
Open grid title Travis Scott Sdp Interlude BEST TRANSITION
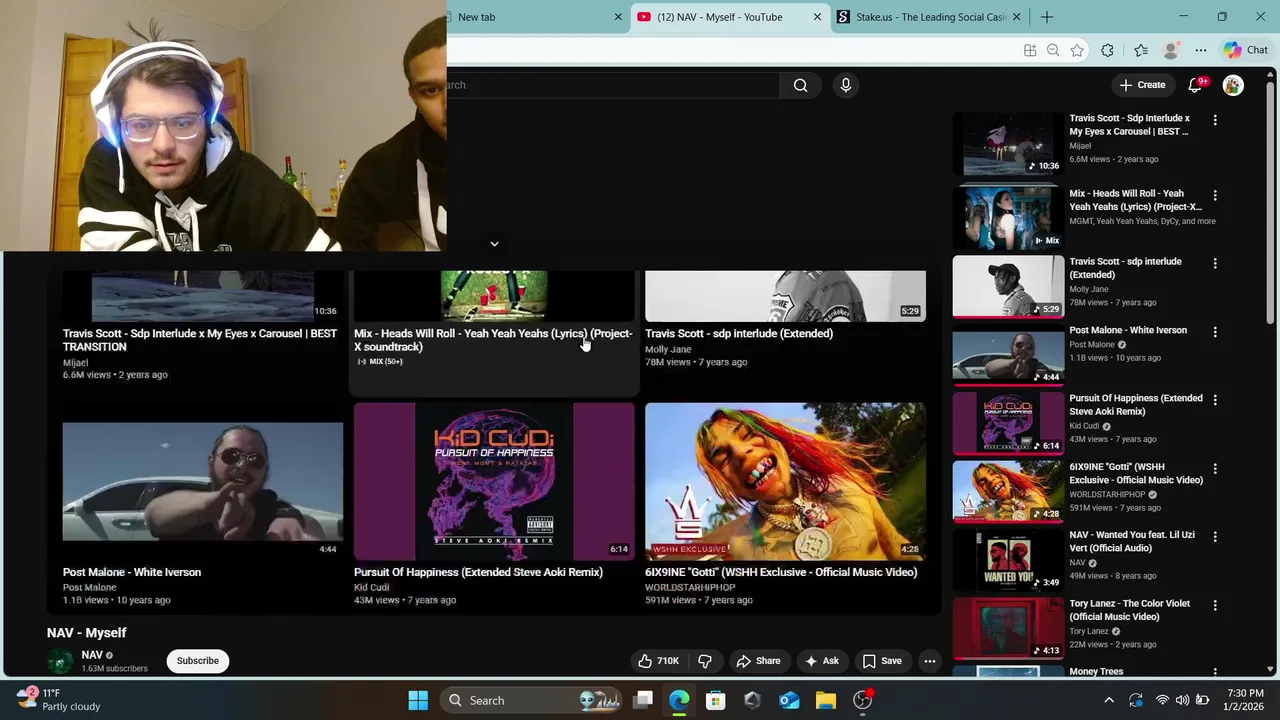click(x=200, y=340)
